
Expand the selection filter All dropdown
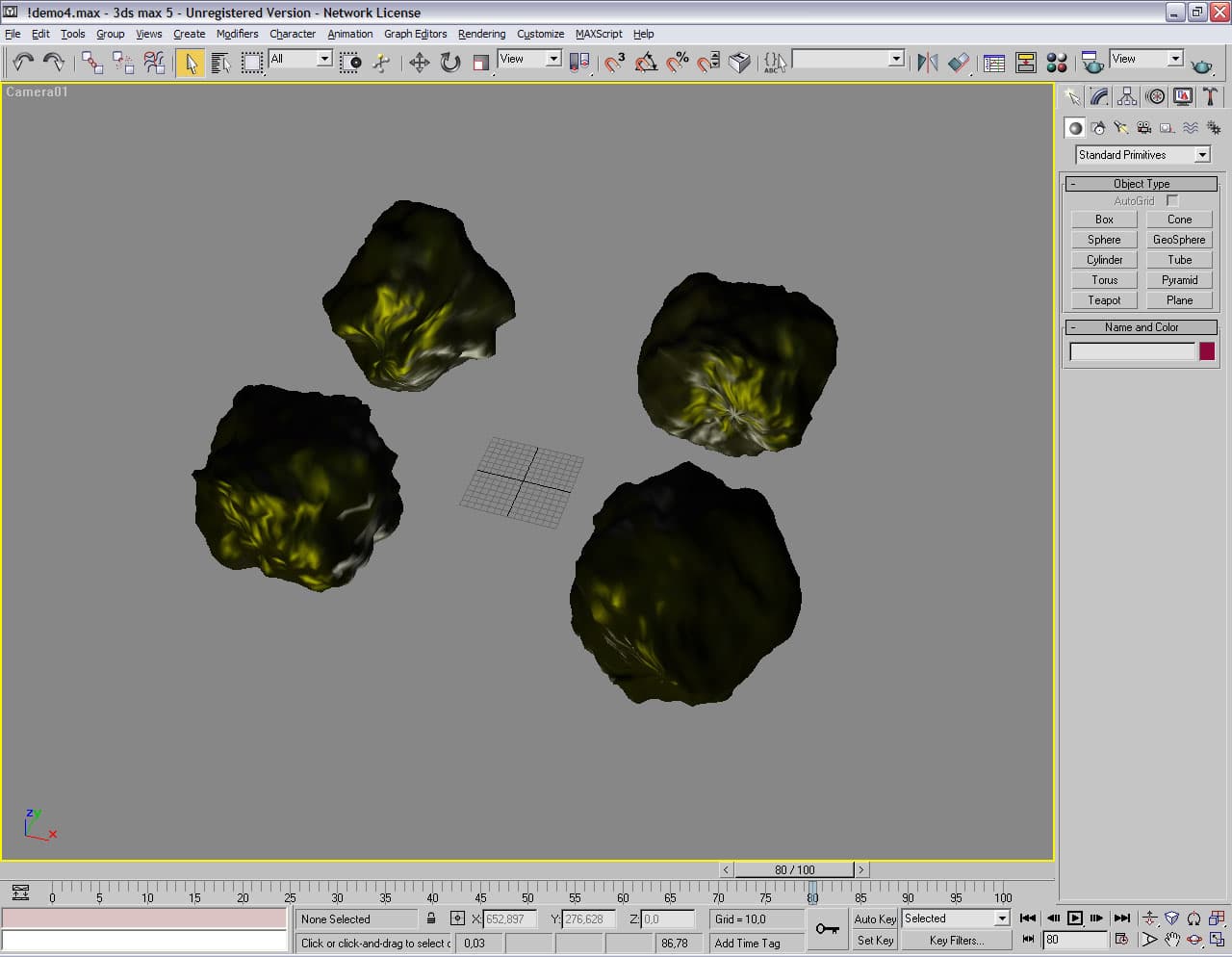click(324, 59)
